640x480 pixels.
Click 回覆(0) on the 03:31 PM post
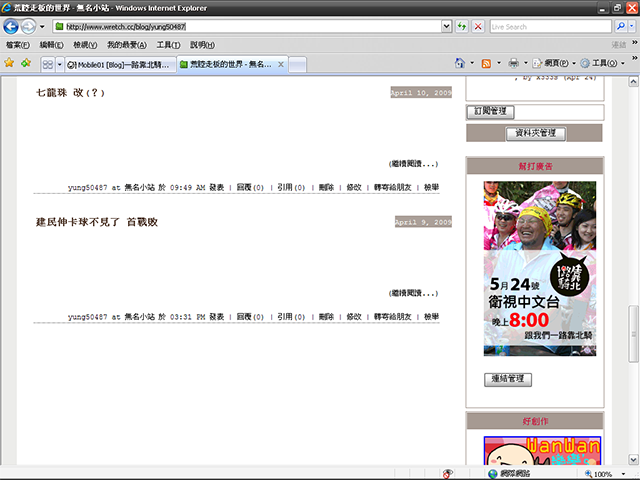pyautogui.click(x=250, y=317)
